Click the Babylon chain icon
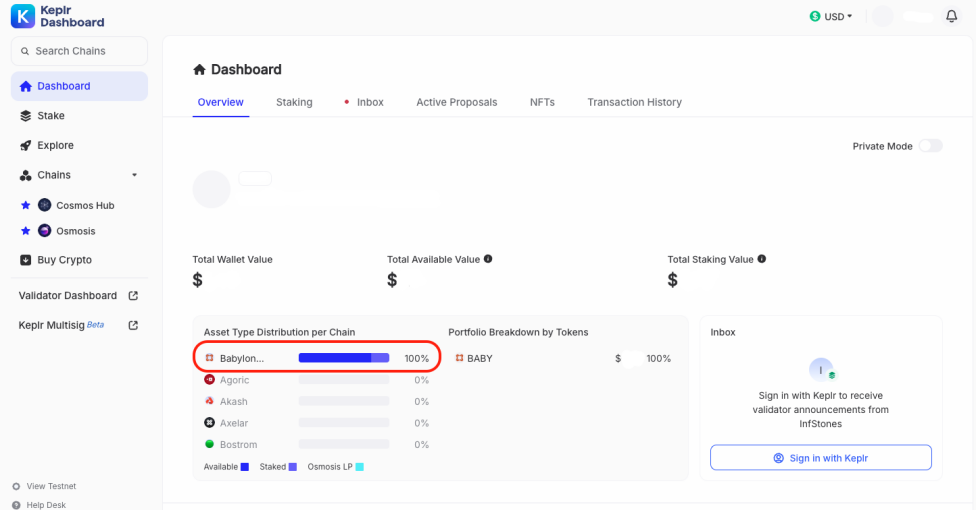This screenshot has height=510, width=976. pos(210,358)
